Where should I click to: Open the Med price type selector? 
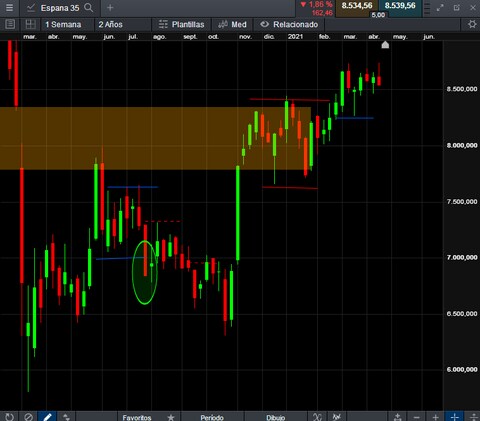(232, 25)
